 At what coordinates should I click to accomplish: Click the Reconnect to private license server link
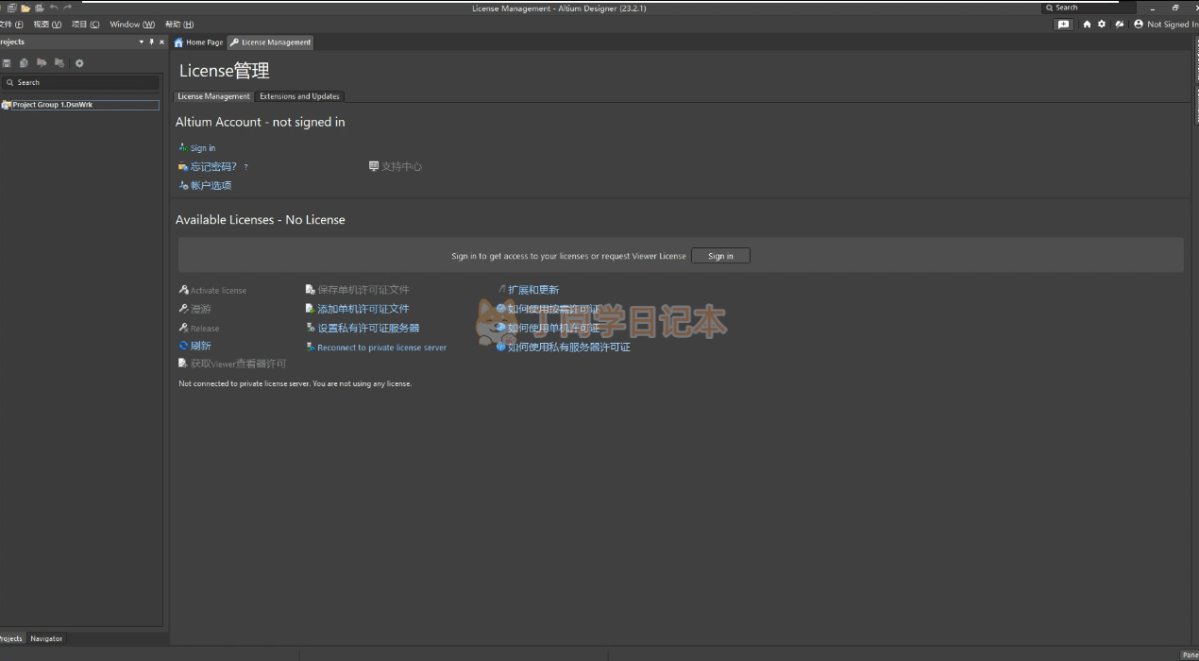click(382, 347)
